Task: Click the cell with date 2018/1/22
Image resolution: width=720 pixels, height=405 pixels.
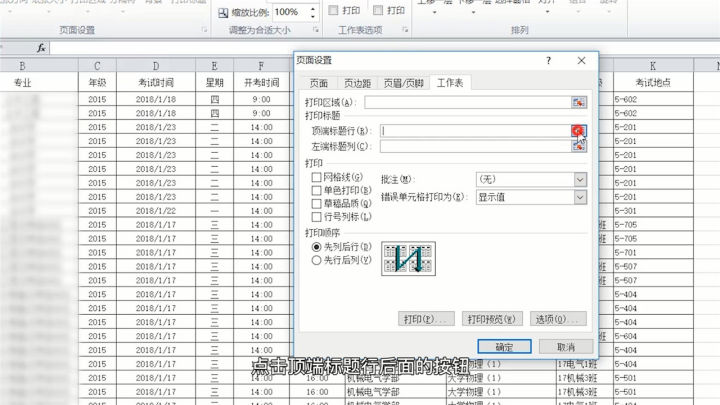Action: click(156, 211)
